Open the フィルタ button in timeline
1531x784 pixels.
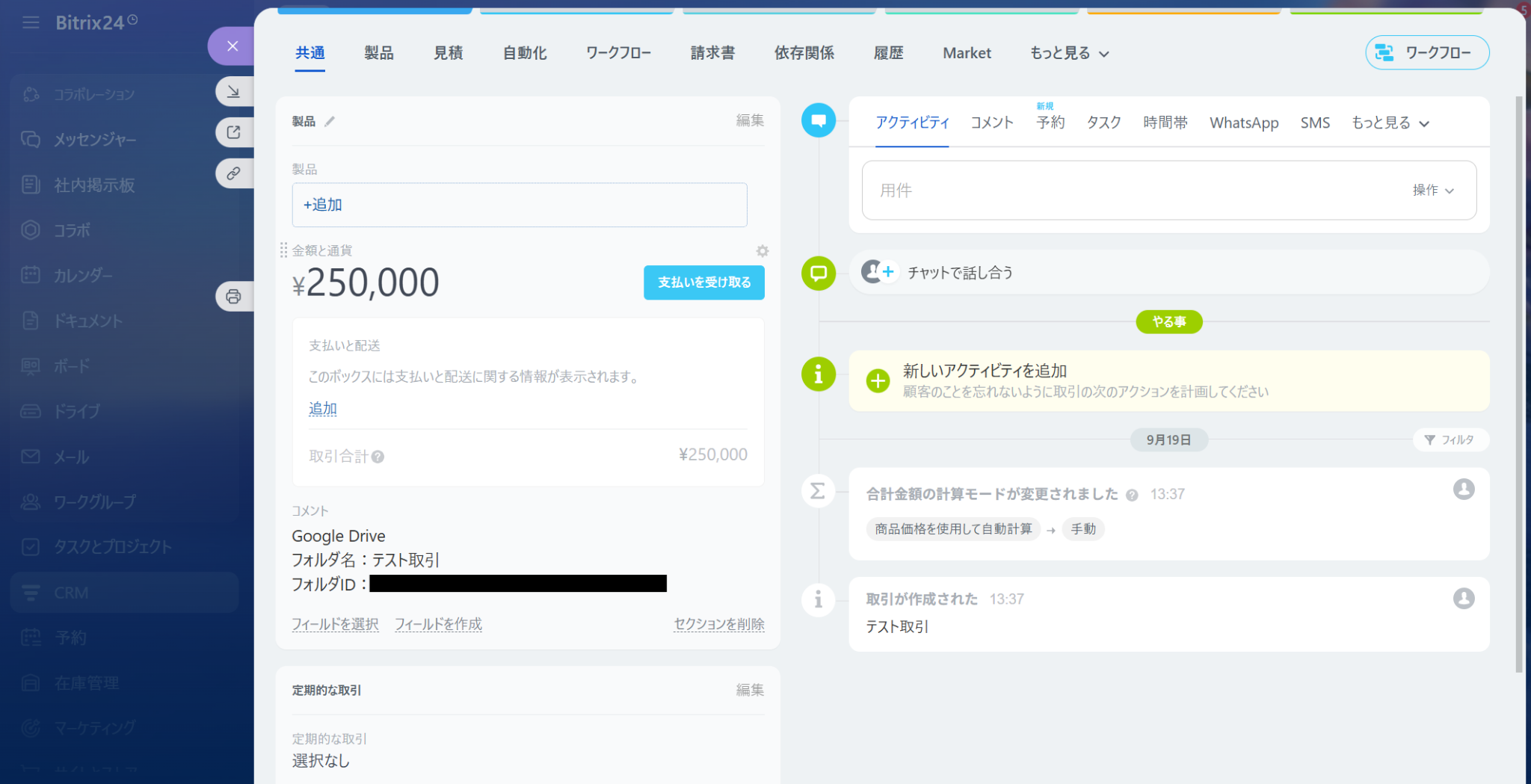[x=1450, y=440]
